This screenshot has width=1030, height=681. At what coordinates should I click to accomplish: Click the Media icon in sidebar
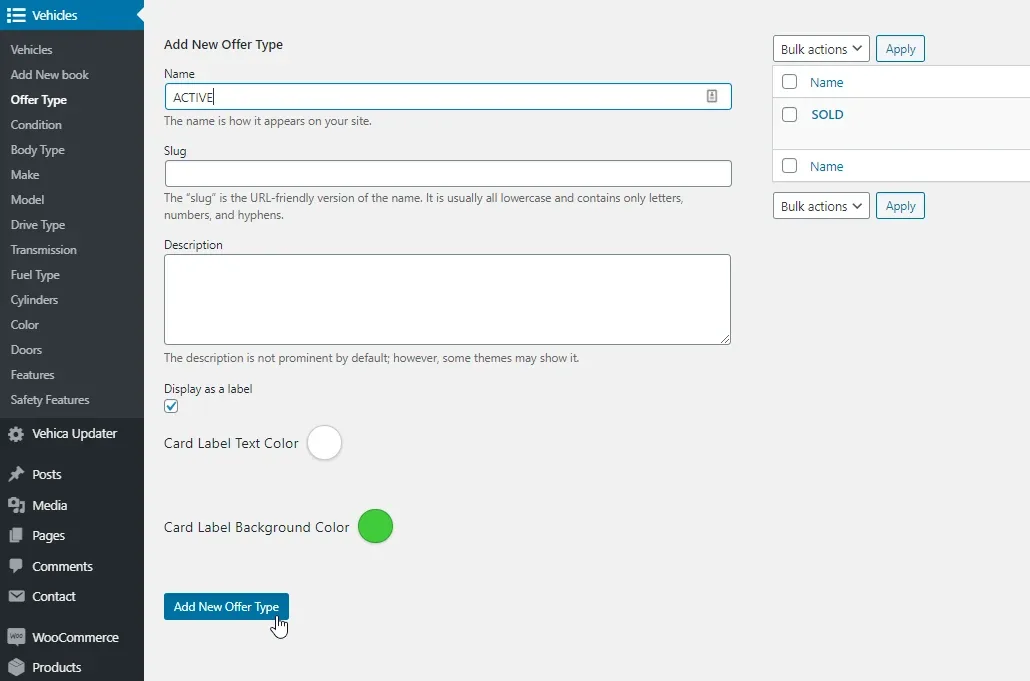(x=16, y=505)
